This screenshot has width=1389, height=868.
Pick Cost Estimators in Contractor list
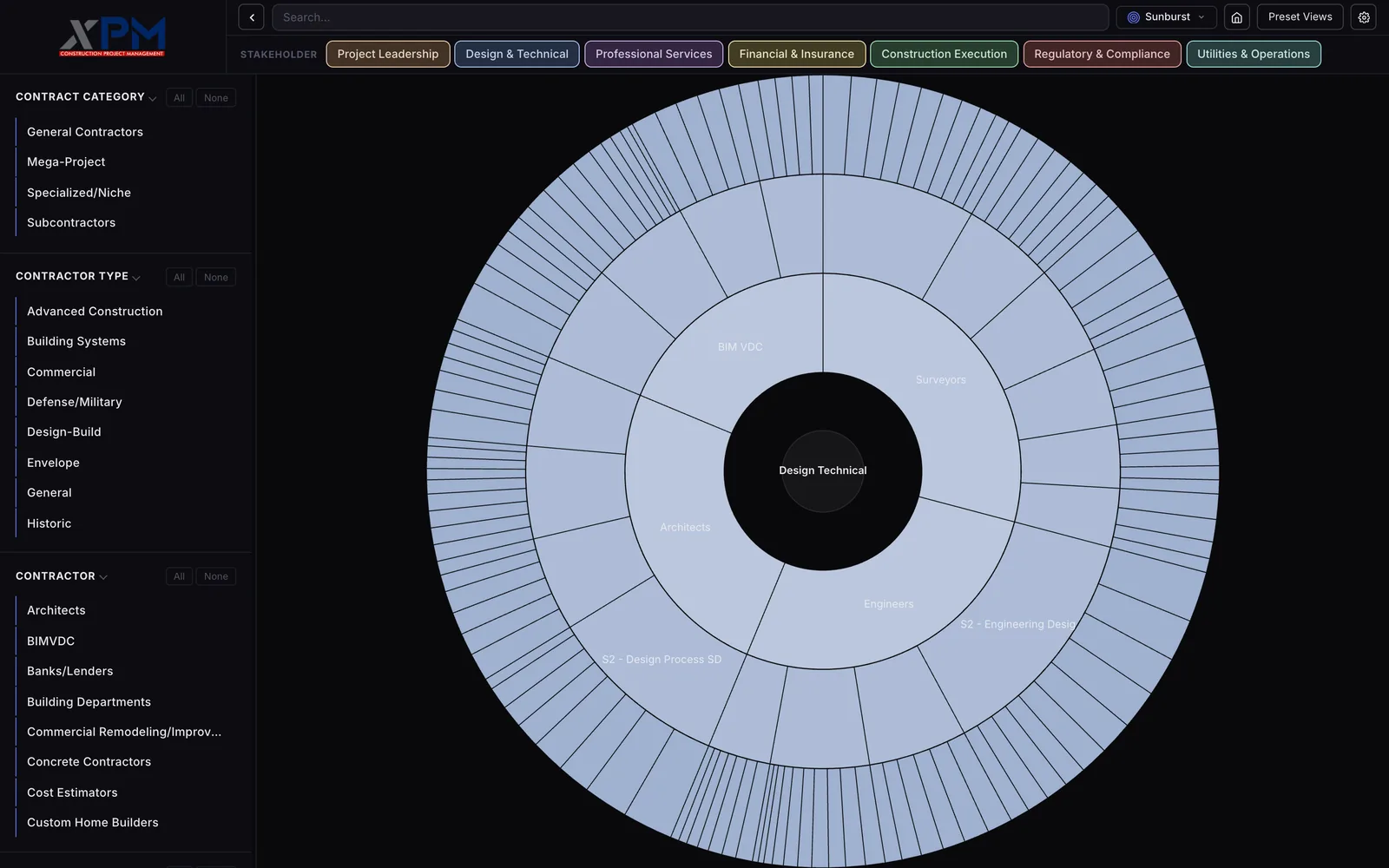(72, 792)
